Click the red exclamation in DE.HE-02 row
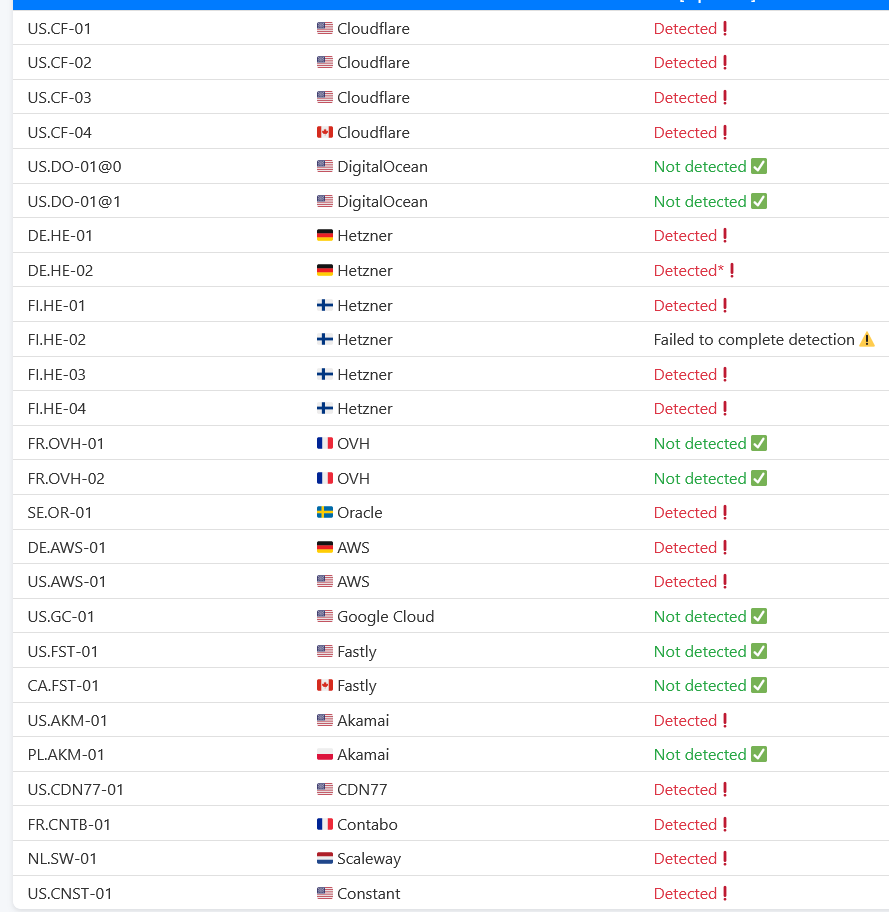Screen dimensions: 889x912 pyautogui.click(x=732, y=271)
